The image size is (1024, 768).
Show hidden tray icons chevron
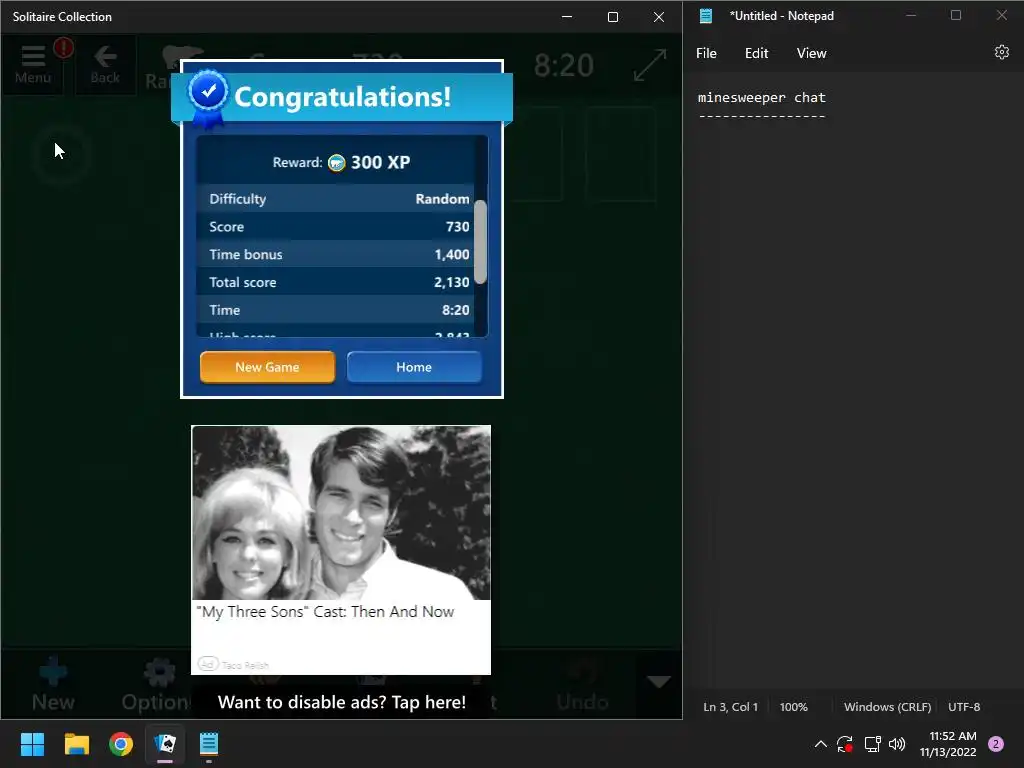click(x=821, y=744)
